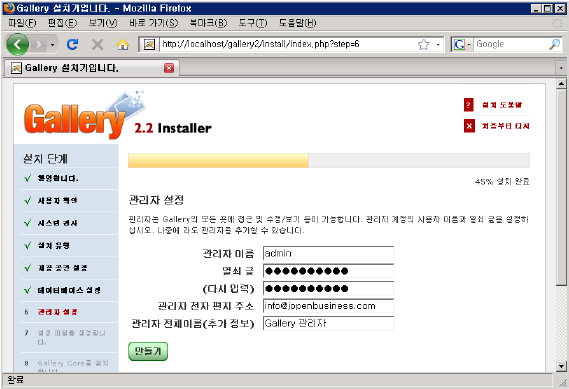Open the back/forward history dropdown arrow
This screenshot has height=389, width=569.
pyautogui.click(x=53, y=45)
